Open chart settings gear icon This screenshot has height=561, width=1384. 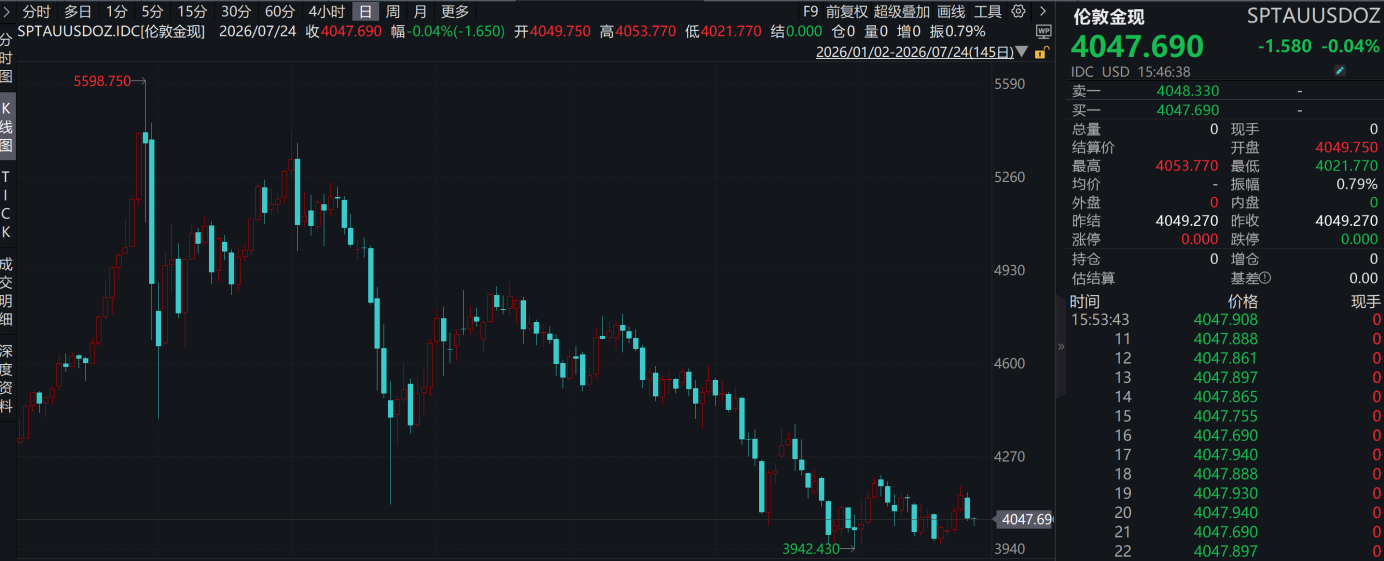[1018, 11]
